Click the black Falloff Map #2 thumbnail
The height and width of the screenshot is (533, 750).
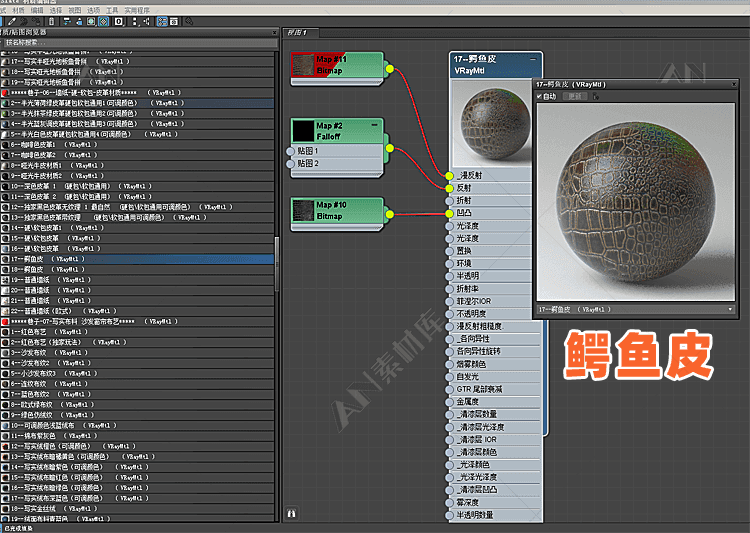(301, 131)
